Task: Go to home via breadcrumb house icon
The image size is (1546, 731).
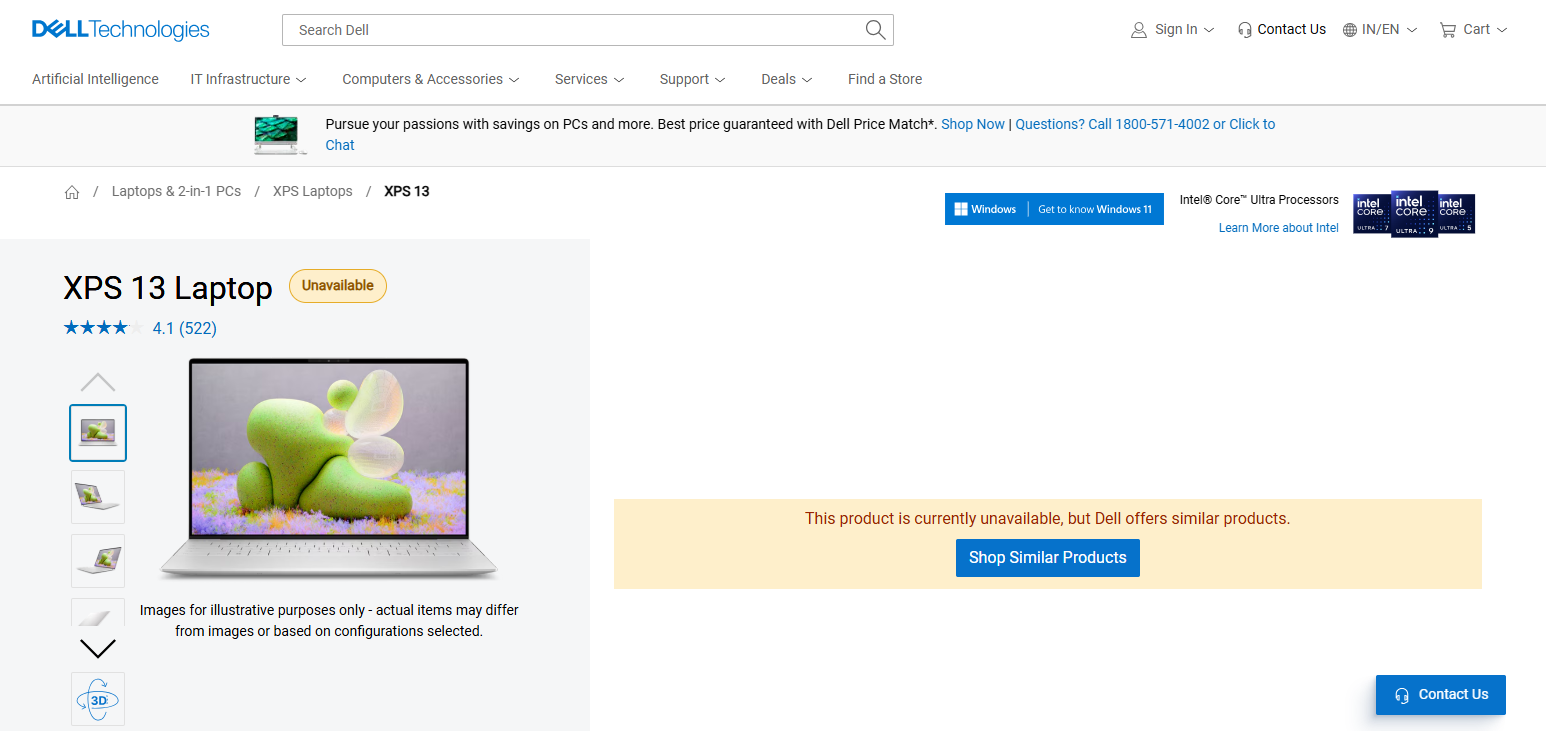Action: coord(72,192)
